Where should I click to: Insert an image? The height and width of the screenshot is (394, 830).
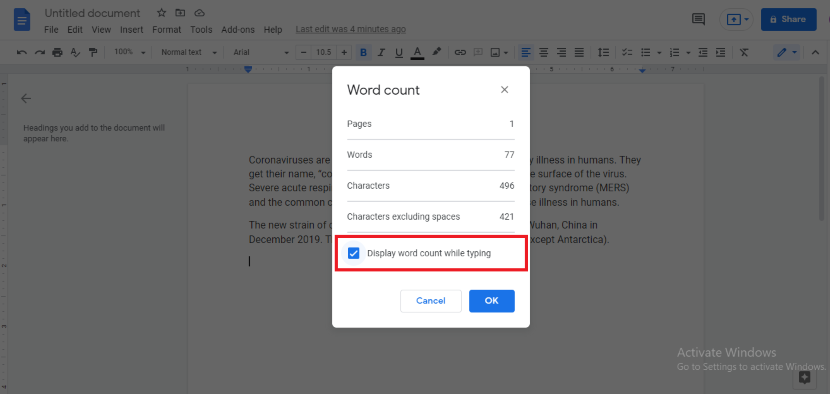click(x=495, y=52)
